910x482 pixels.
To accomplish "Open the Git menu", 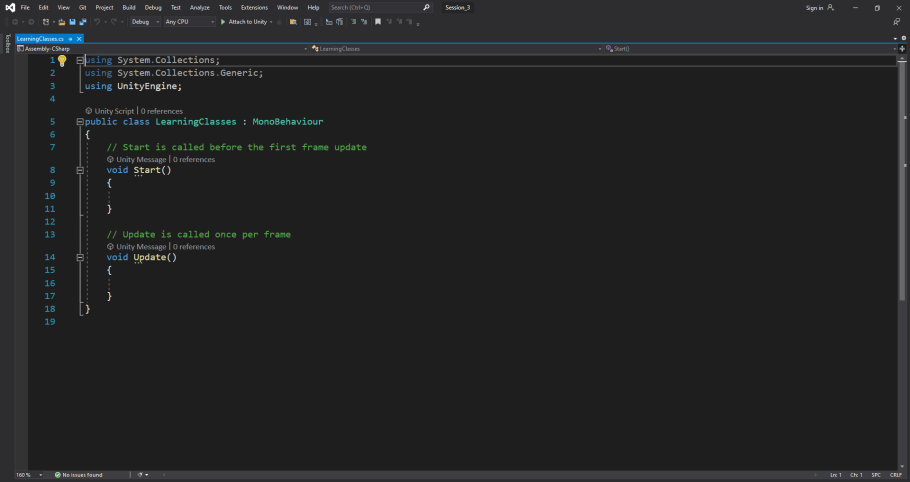I will [x=82, y=8].
